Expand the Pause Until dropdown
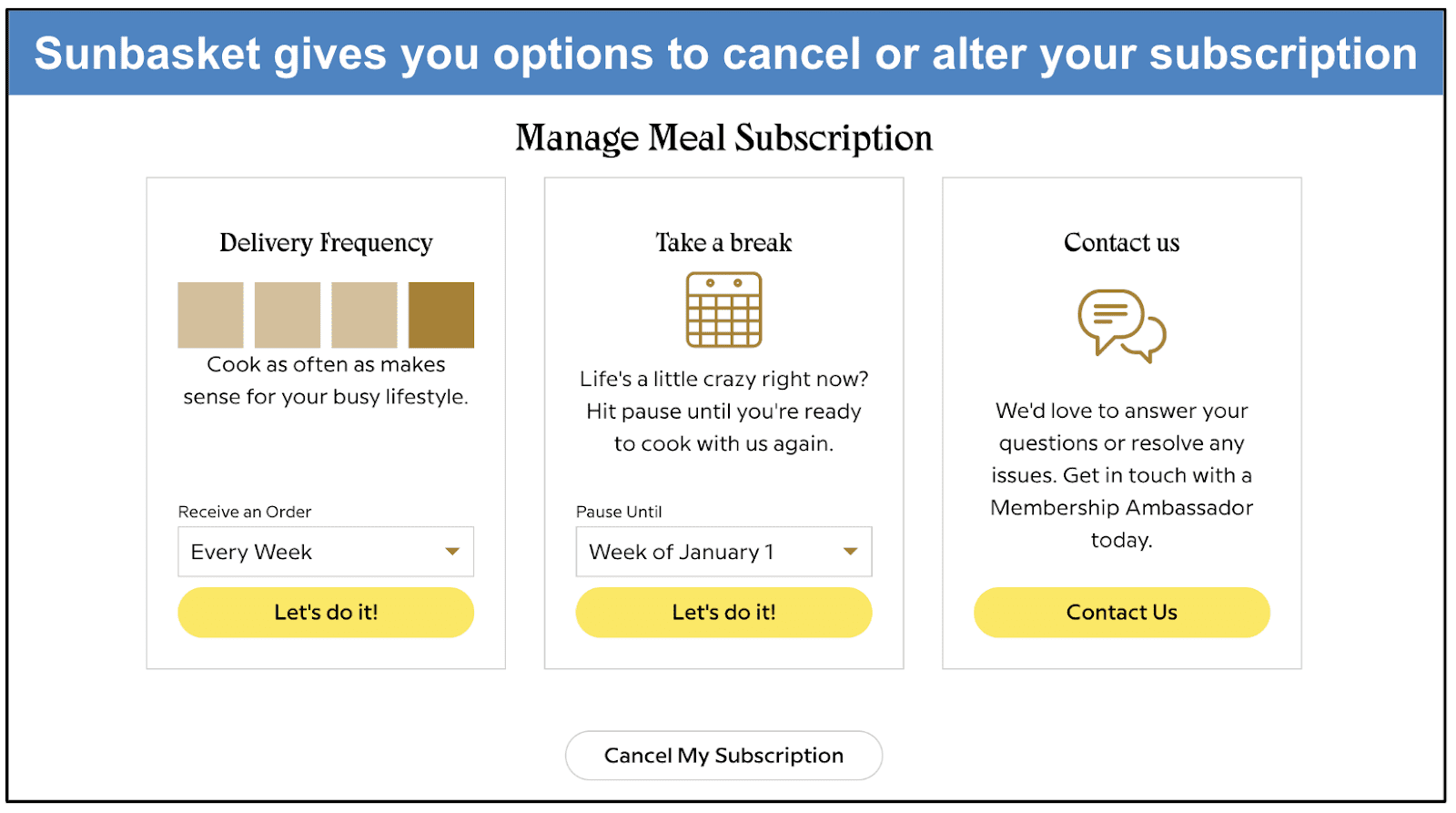The height and width of the screenshot is (813, 1456). pyautogui.click(x=723, y=552)
